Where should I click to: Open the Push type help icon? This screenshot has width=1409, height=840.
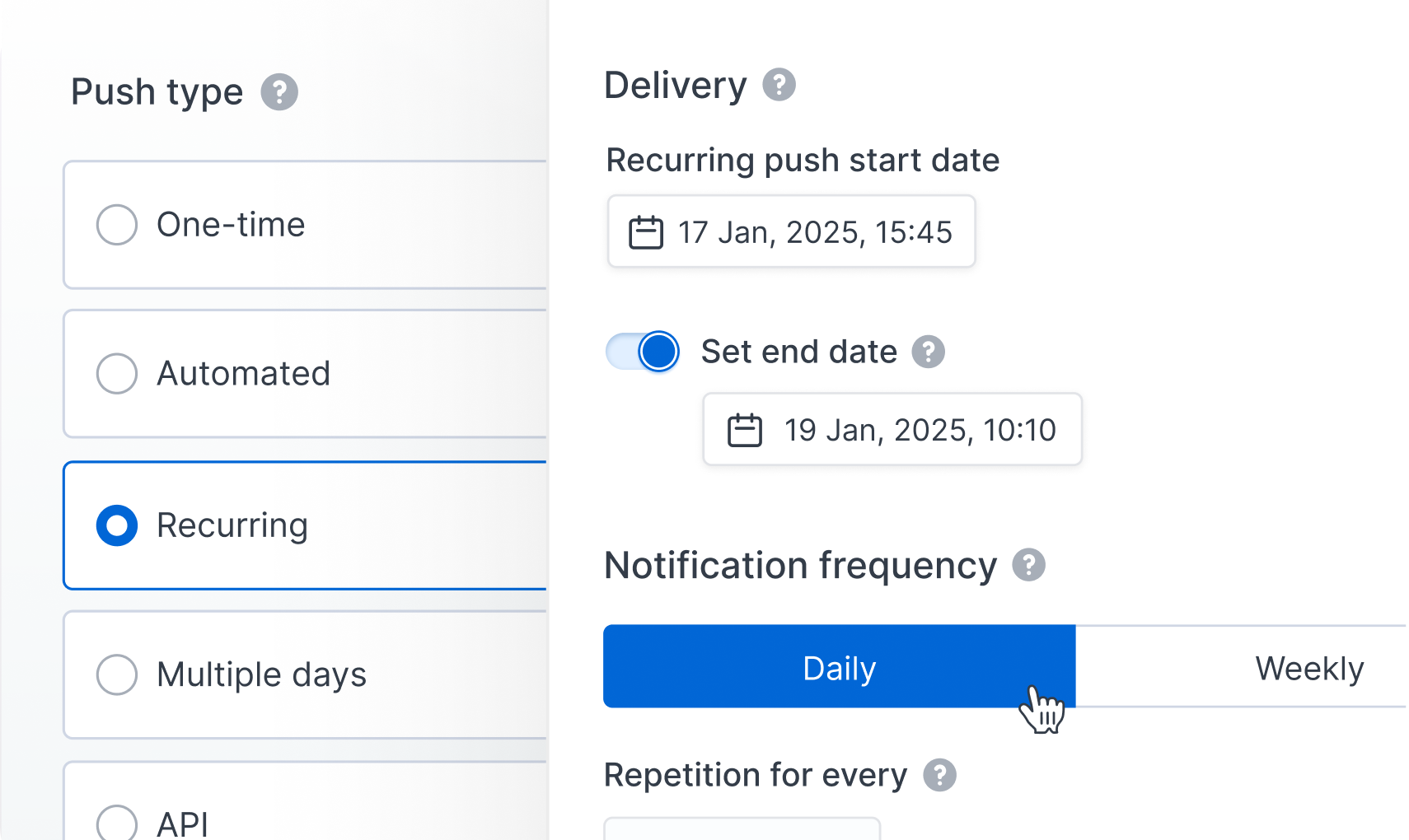pos(279,92)
